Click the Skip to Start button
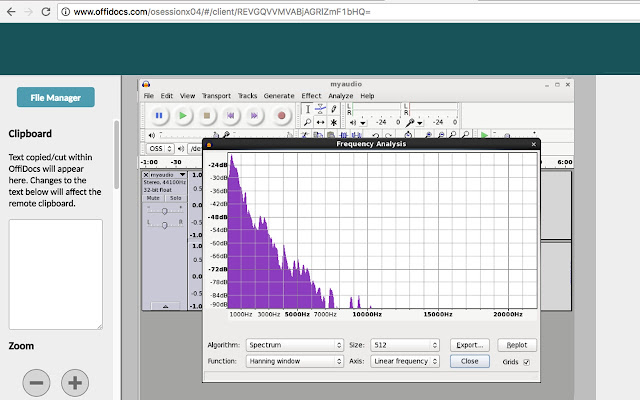The image size is (640, 400). (231, 116)
